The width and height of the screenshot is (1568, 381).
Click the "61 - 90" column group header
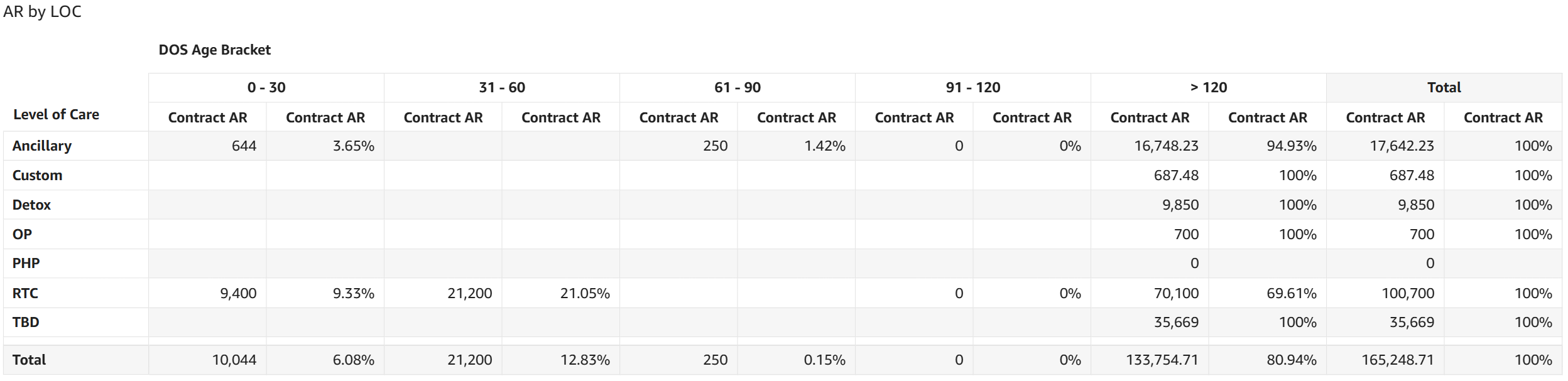[738, 88]
